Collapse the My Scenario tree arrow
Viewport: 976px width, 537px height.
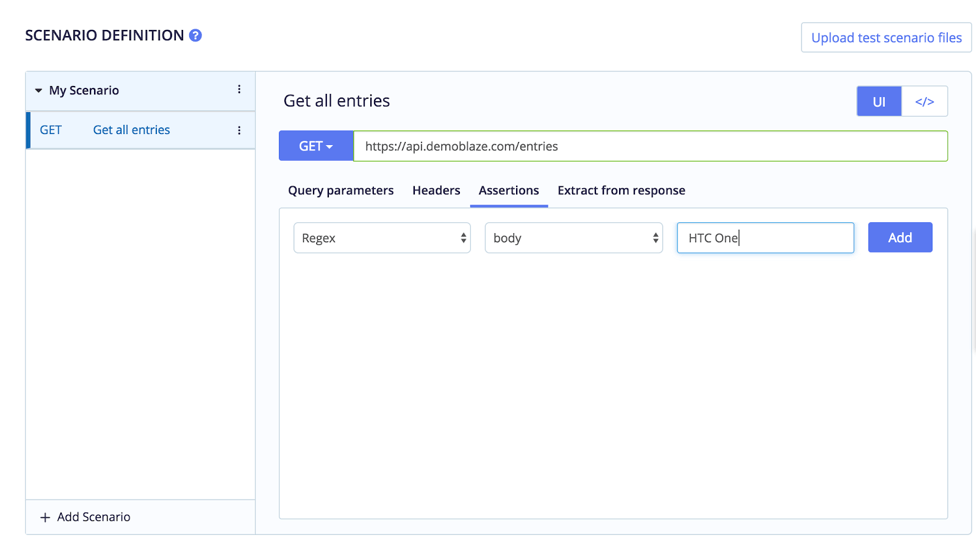click(x=39, y=90)
